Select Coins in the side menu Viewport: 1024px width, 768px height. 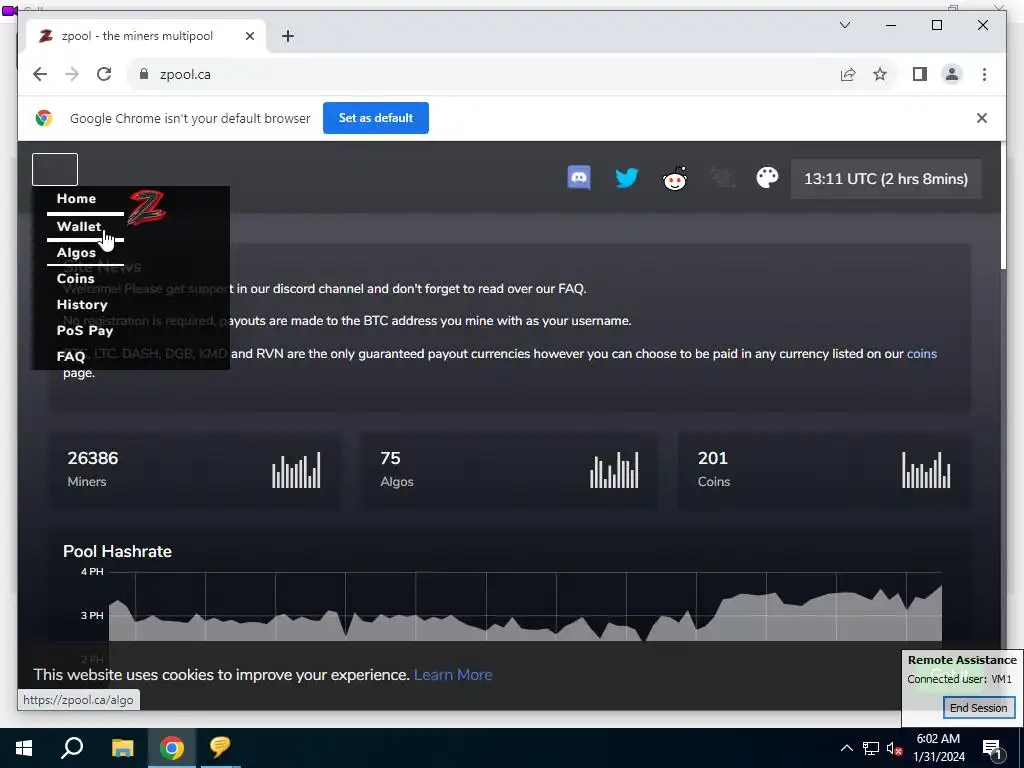pyautogui.click(x=76, y=279)
